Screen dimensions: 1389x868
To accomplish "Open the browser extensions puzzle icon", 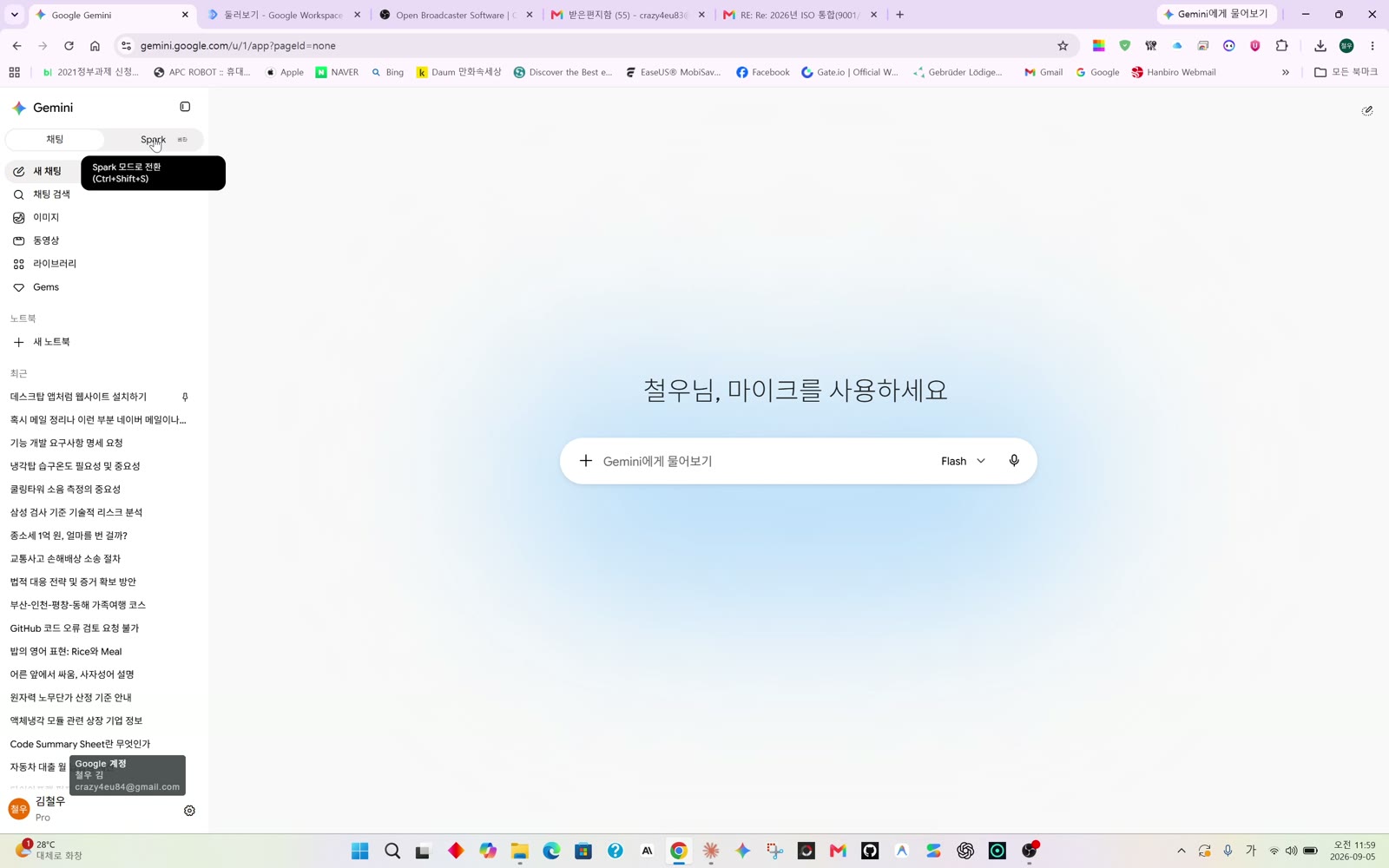I will pos(1282,46).
